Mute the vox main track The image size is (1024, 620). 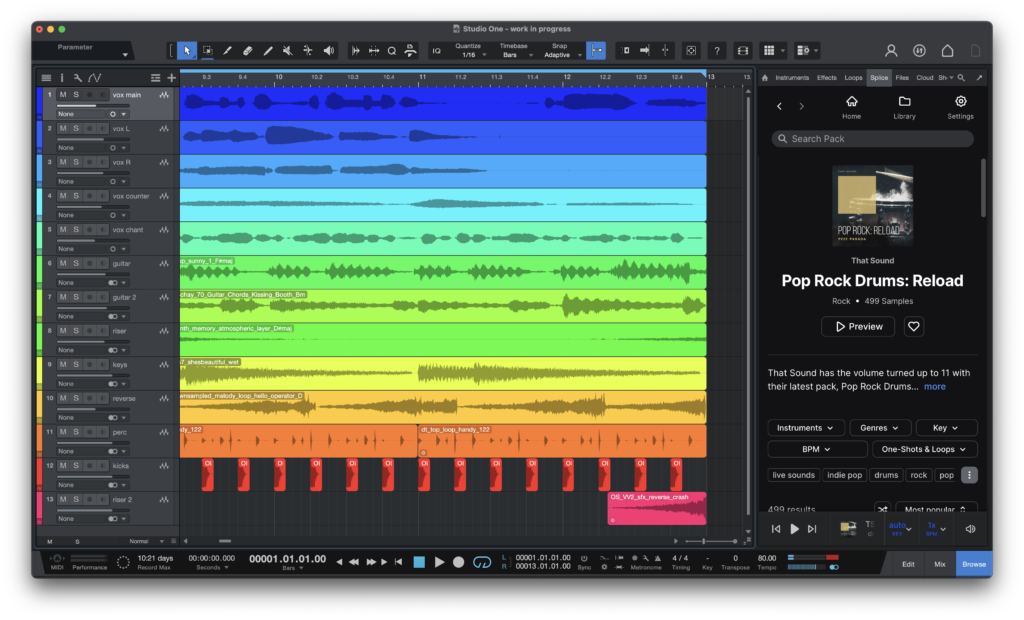pyautogui.click(x=63, y=95)
